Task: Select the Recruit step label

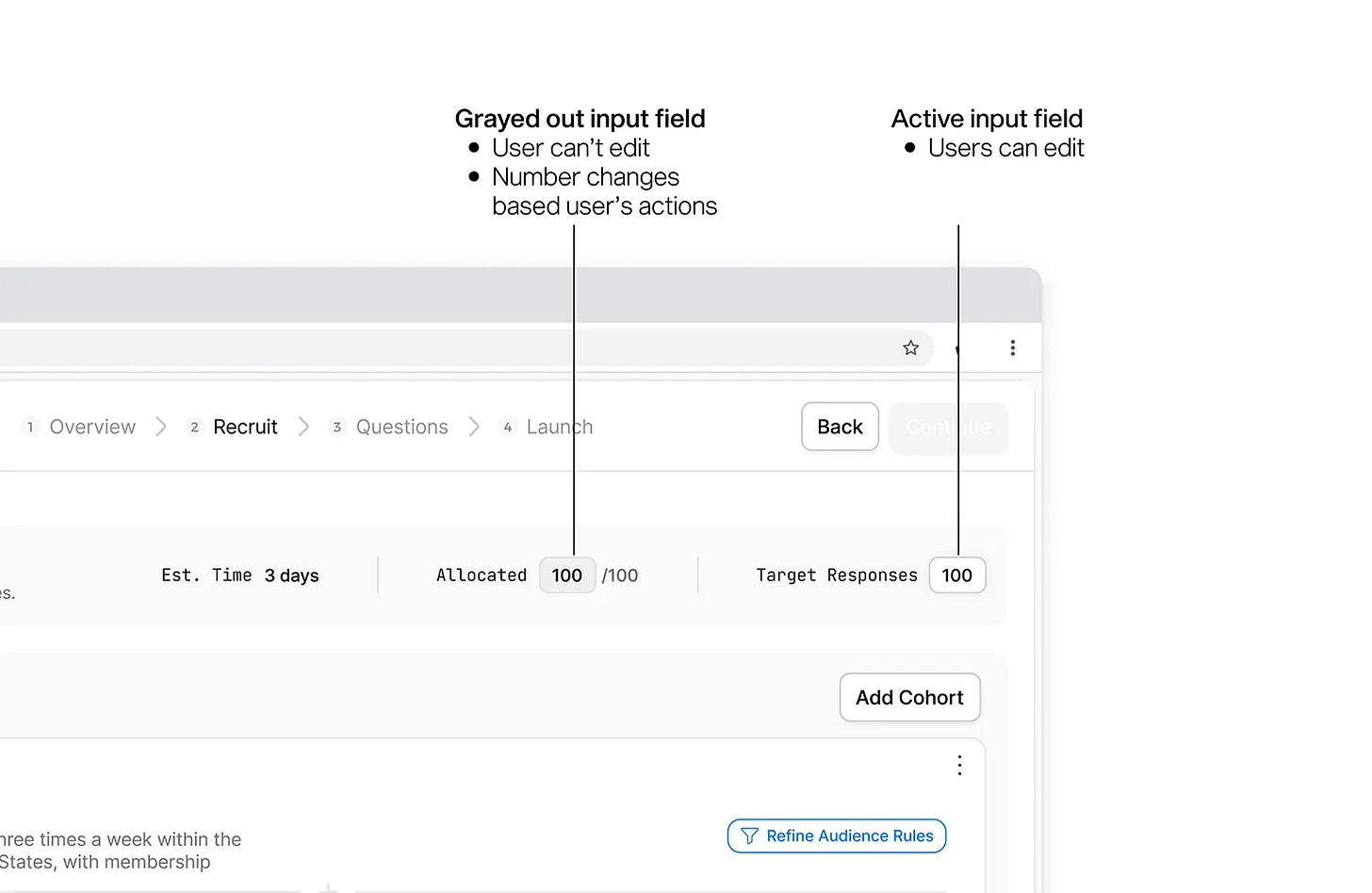Action: tap(245, 428)
